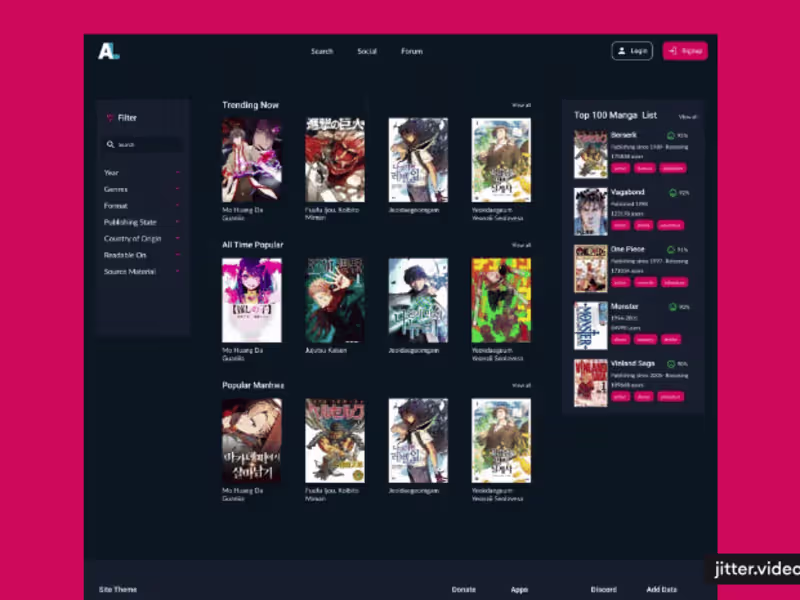Click the Filter funnel icon
The width and height of the screenshot is (800, 600).
(x=109, y=118)
